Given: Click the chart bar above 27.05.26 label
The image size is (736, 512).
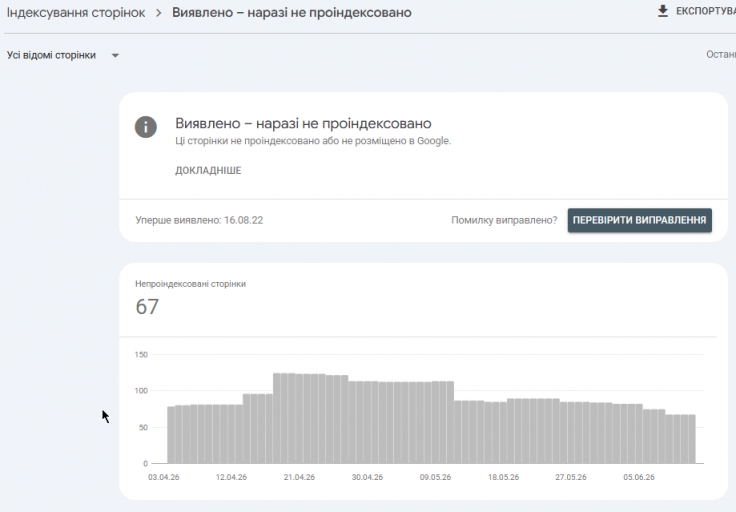Looking at the screenshot, I should [x=571, y=432].
